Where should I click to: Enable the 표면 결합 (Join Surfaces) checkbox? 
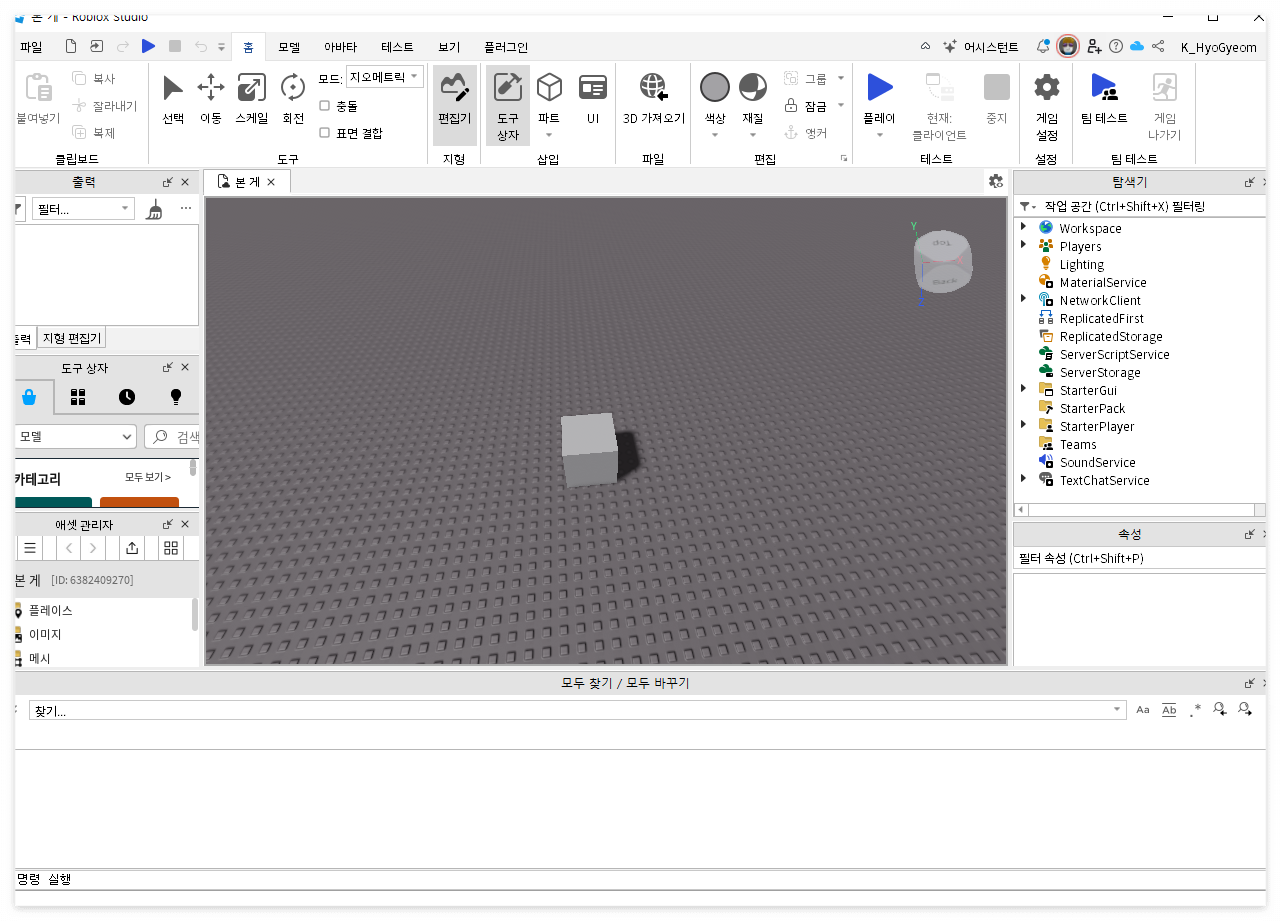pyautogui.click(x=324, y=132)
